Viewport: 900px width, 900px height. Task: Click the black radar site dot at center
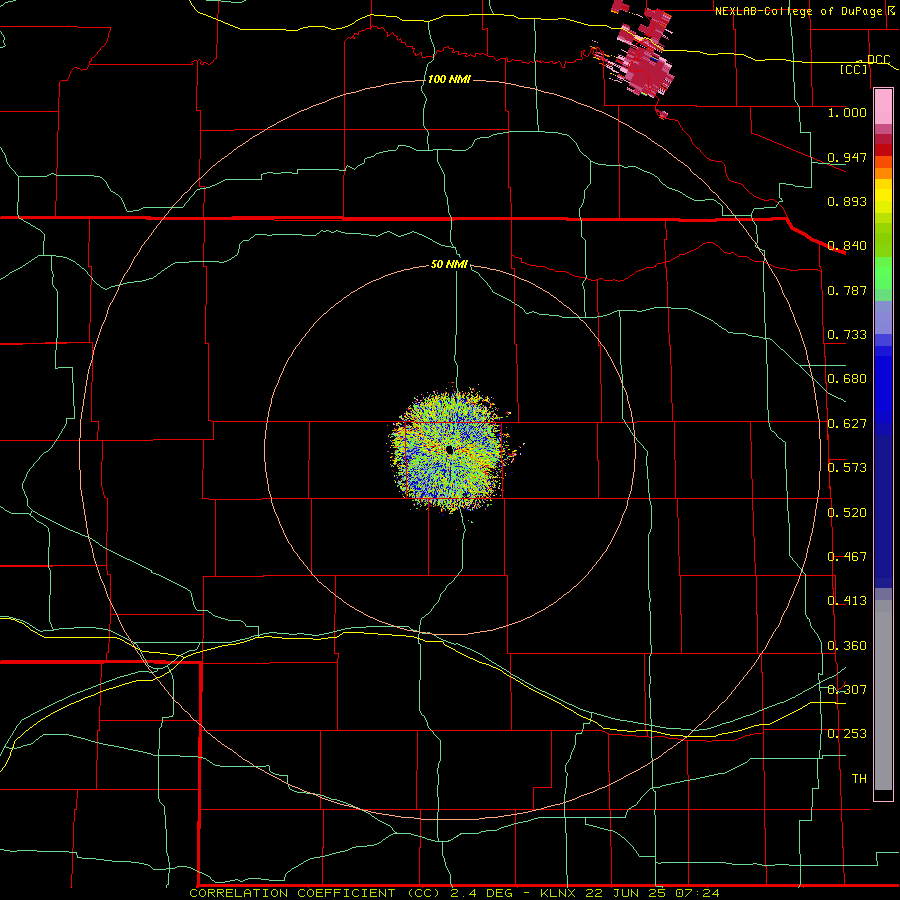[x=449, y=450]
